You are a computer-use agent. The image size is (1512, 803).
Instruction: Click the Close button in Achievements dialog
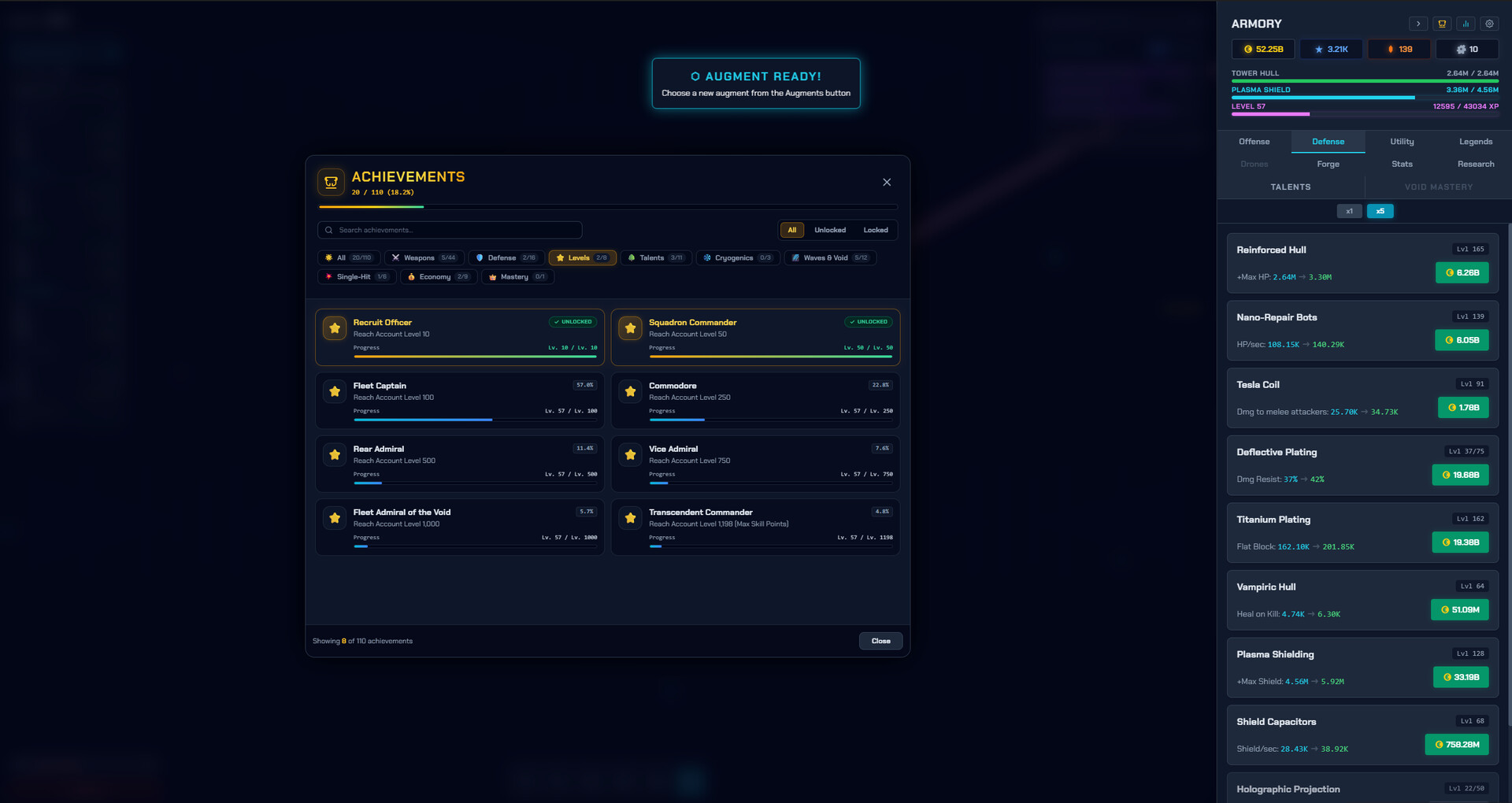[x=880, y=641]
